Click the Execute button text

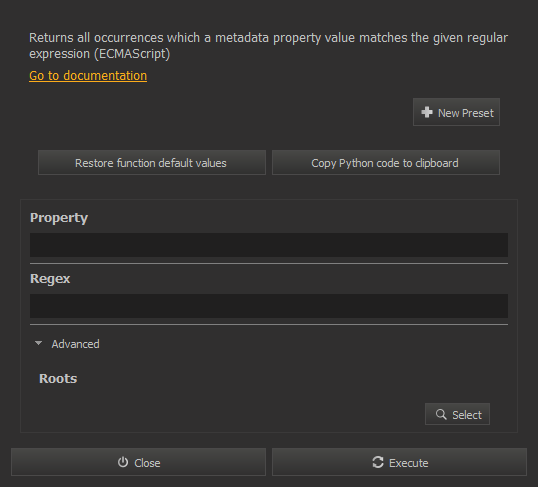point(408,463)
